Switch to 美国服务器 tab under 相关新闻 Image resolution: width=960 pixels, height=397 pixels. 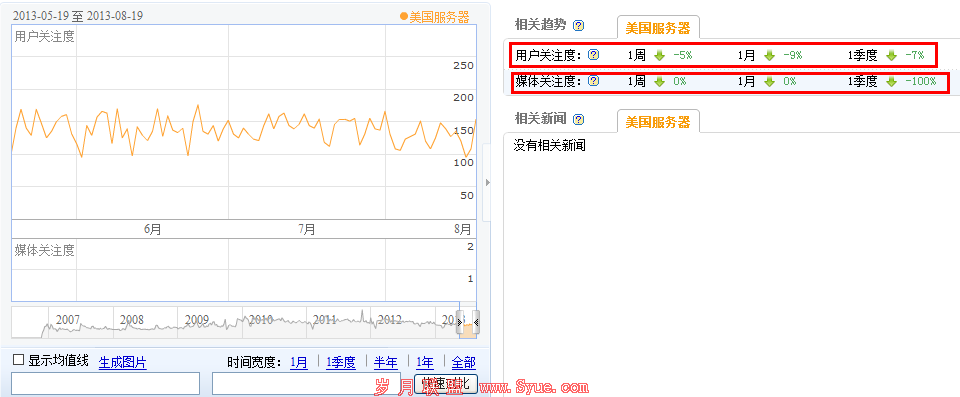coord(658,121)
